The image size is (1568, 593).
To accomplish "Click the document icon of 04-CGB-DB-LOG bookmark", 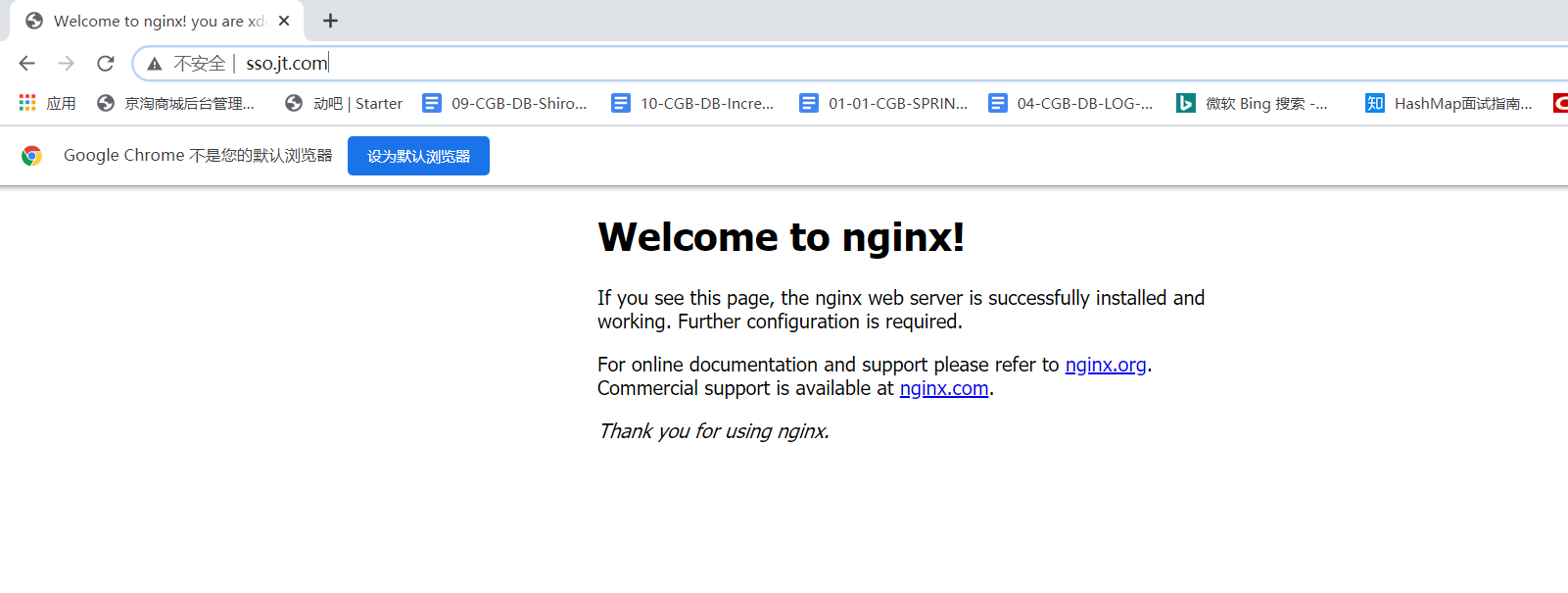I will coord(998,103).
